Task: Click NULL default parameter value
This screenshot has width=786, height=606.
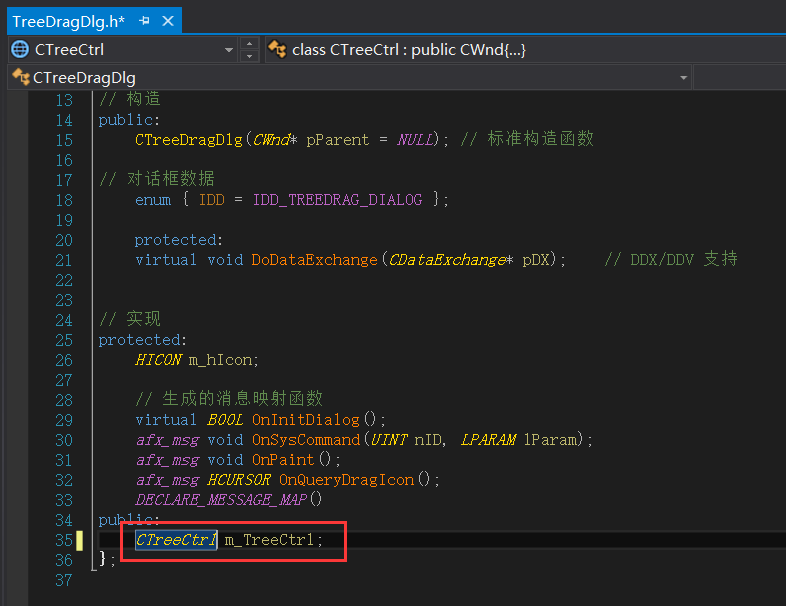Action: click(415, 140)
